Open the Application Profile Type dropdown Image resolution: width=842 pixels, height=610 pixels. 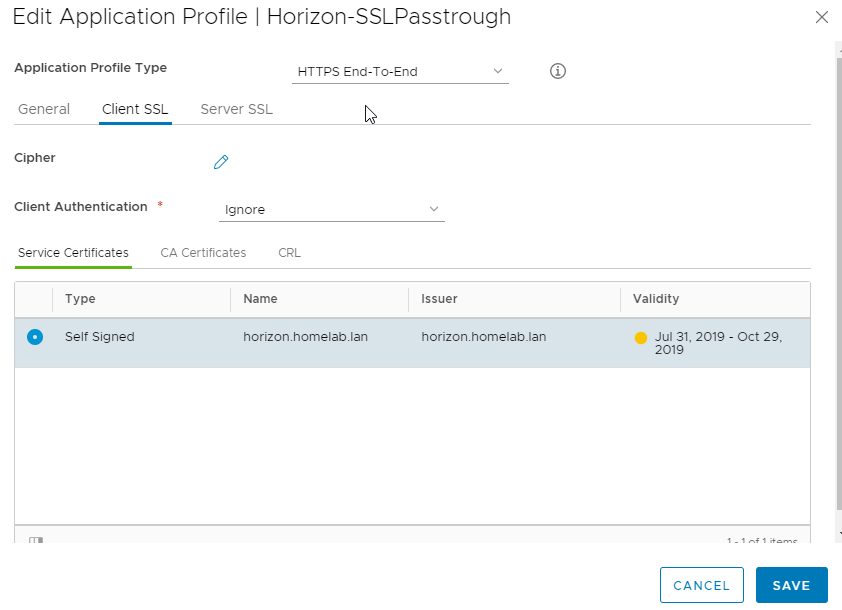tap(400, 71)
